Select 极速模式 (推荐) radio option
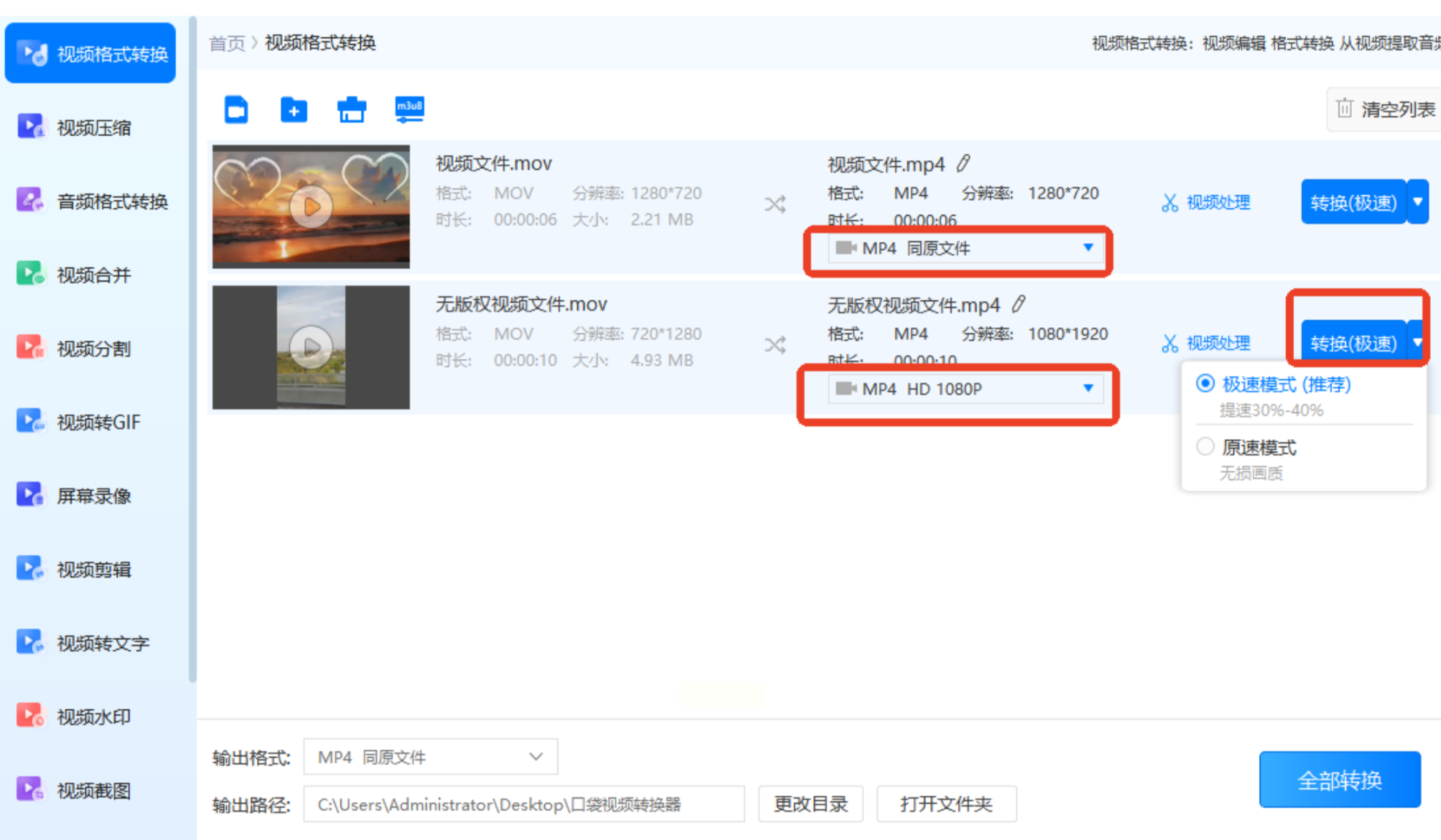Screen dimensions: 1441x840 click(x=1206, y=383)
